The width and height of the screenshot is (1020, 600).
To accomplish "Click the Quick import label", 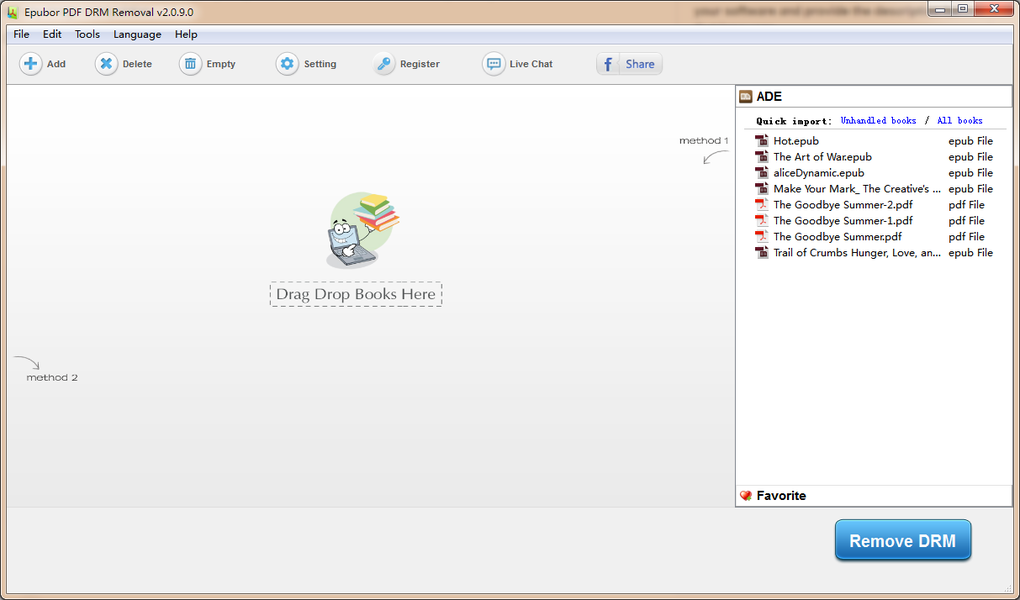I will pos(794,120).
